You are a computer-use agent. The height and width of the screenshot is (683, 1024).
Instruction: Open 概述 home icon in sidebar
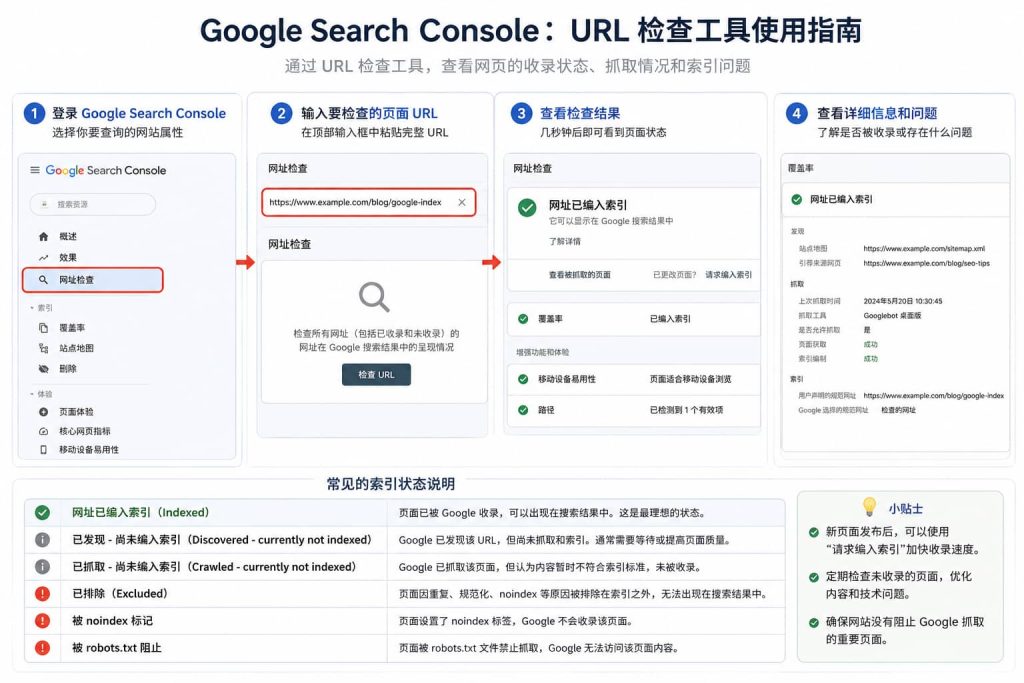(43, 236)
